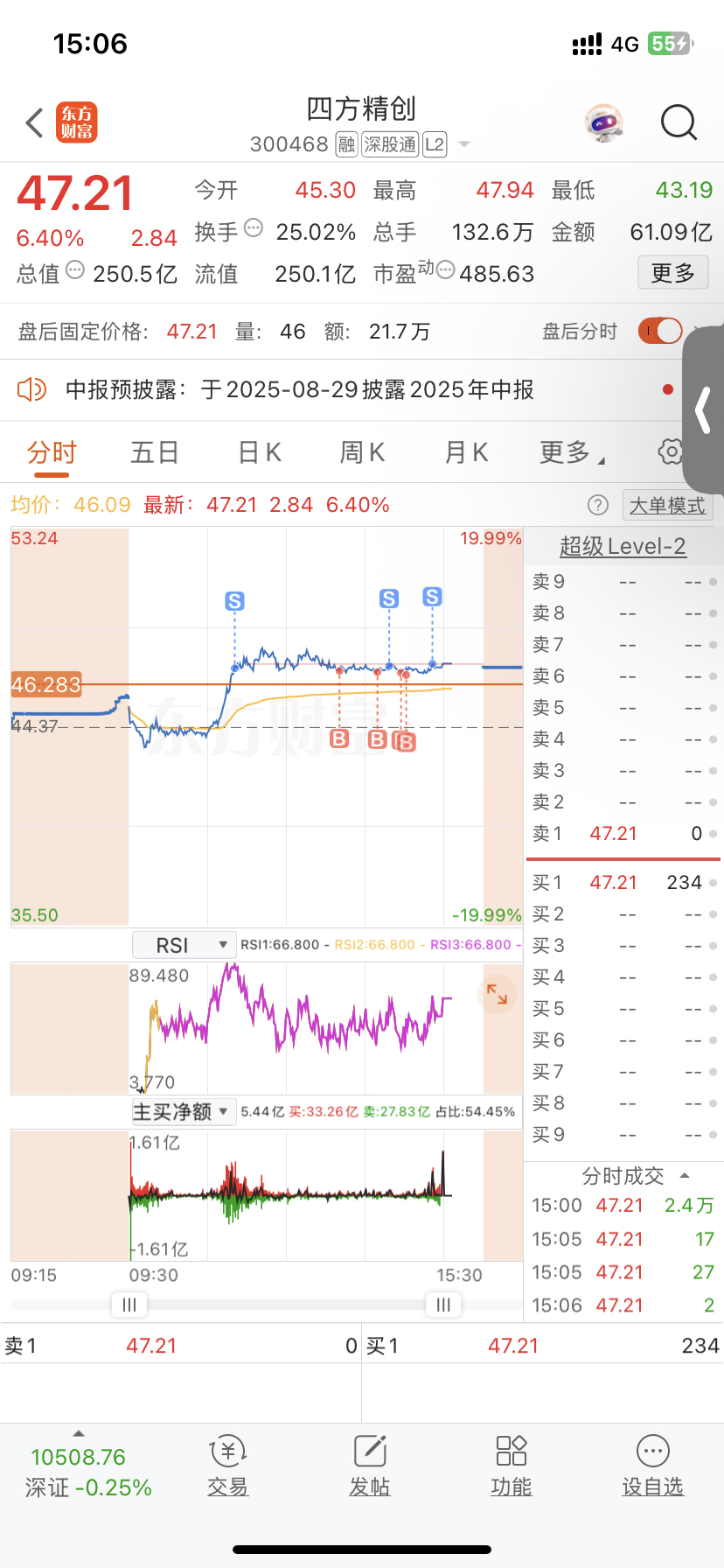The width and height of the screenshot is (724, 1568).
Task: Tap the speaker announcement icon
Action: [31, 389]
